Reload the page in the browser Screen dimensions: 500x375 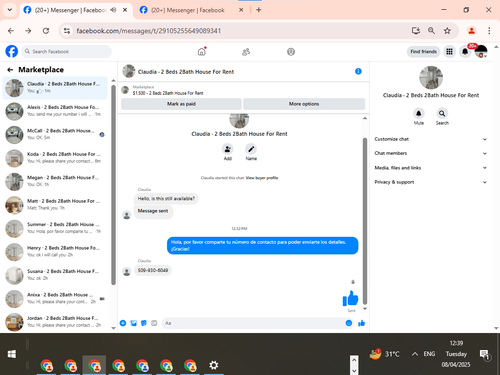46,31
